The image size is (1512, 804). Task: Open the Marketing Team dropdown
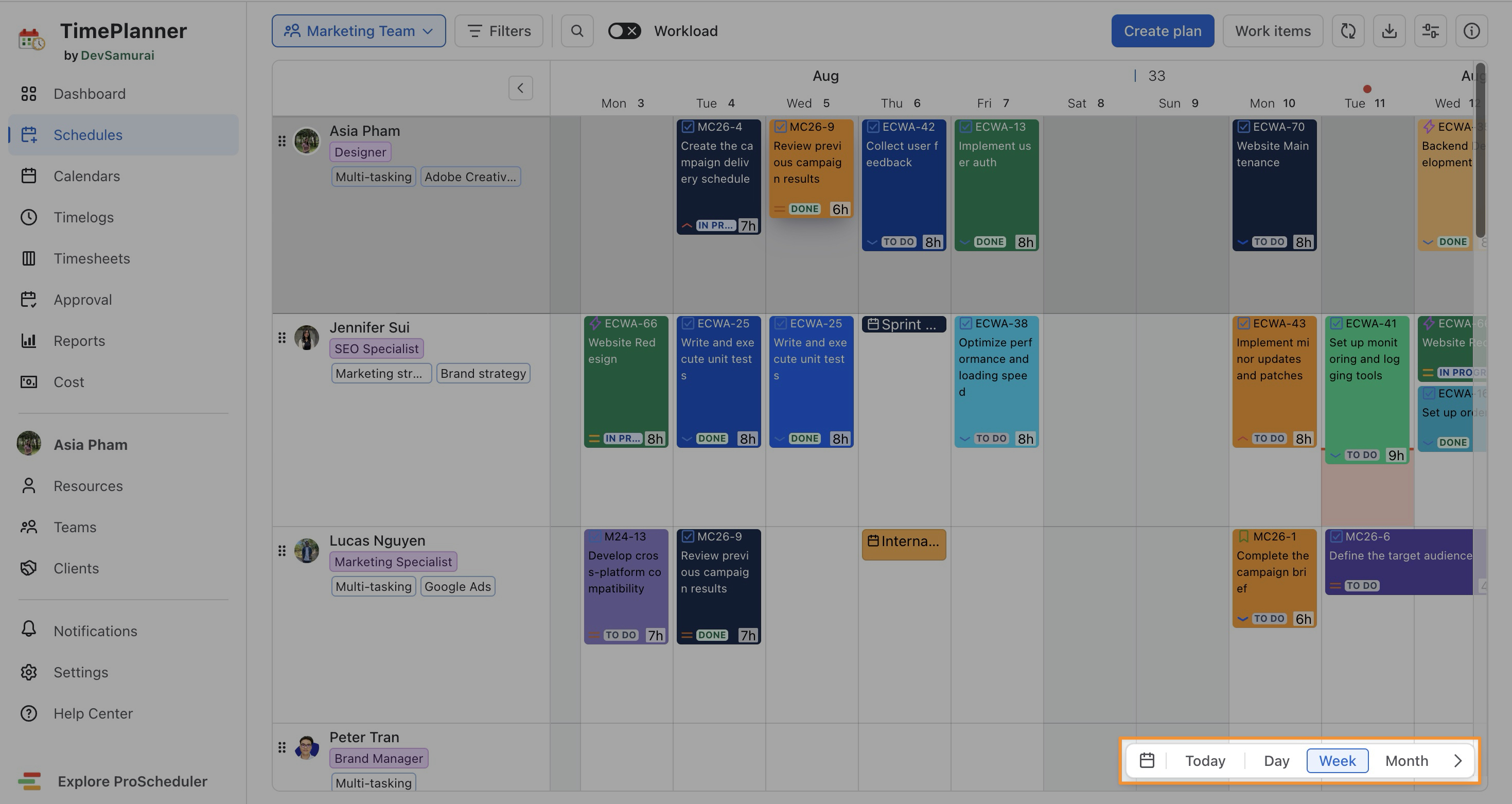[x=359, y=31]
